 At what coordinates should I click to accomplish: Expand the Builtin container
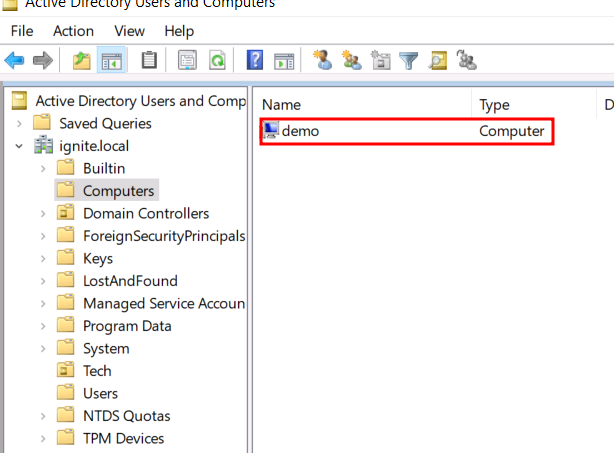point(43,169)
